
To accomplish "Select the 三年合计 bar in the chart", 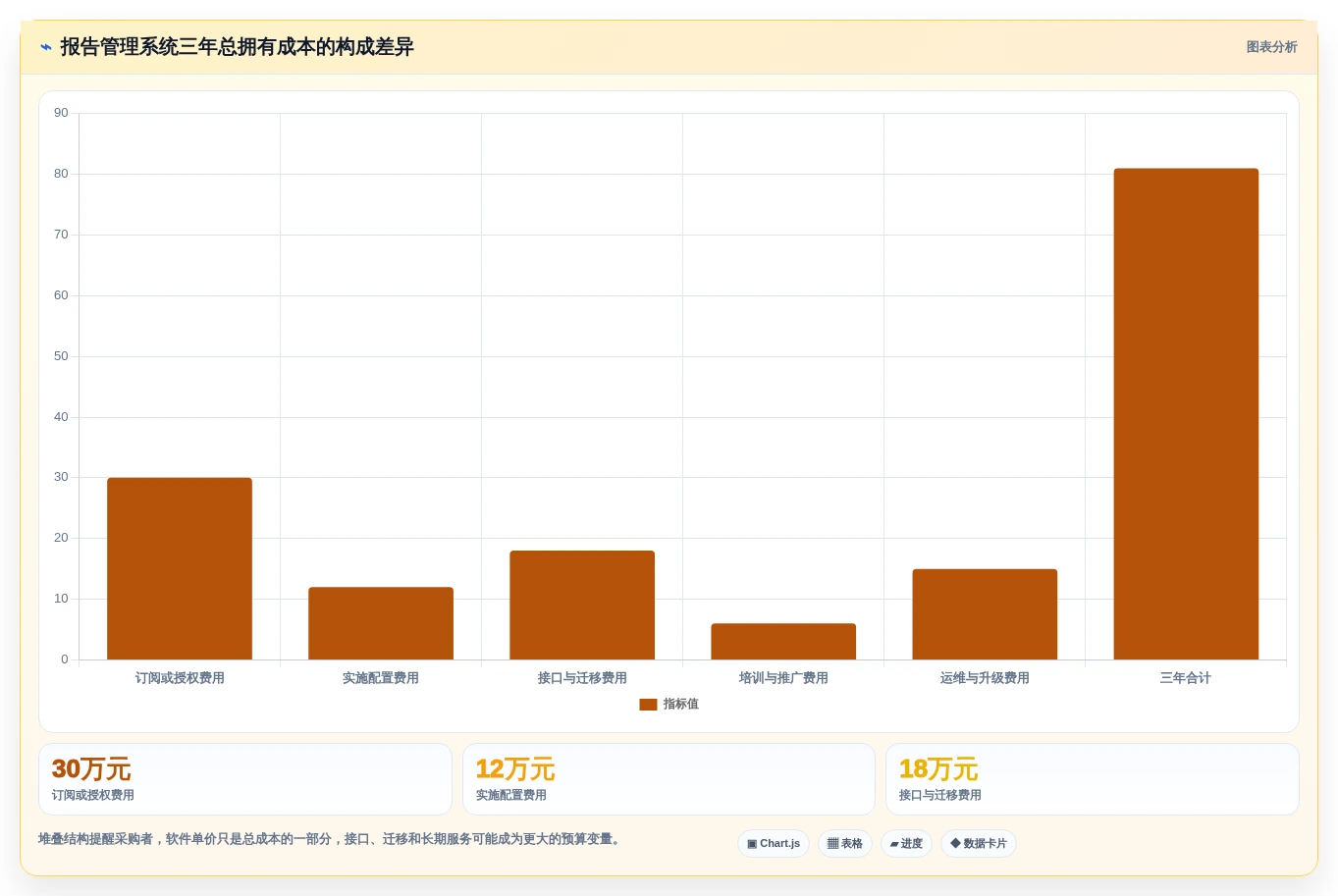I will [1186, 414].
